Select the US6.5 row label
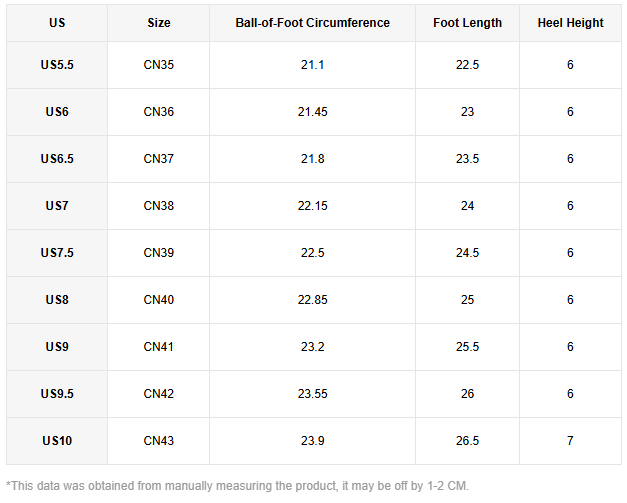627x503 pixels. click(x=57, y=159)
